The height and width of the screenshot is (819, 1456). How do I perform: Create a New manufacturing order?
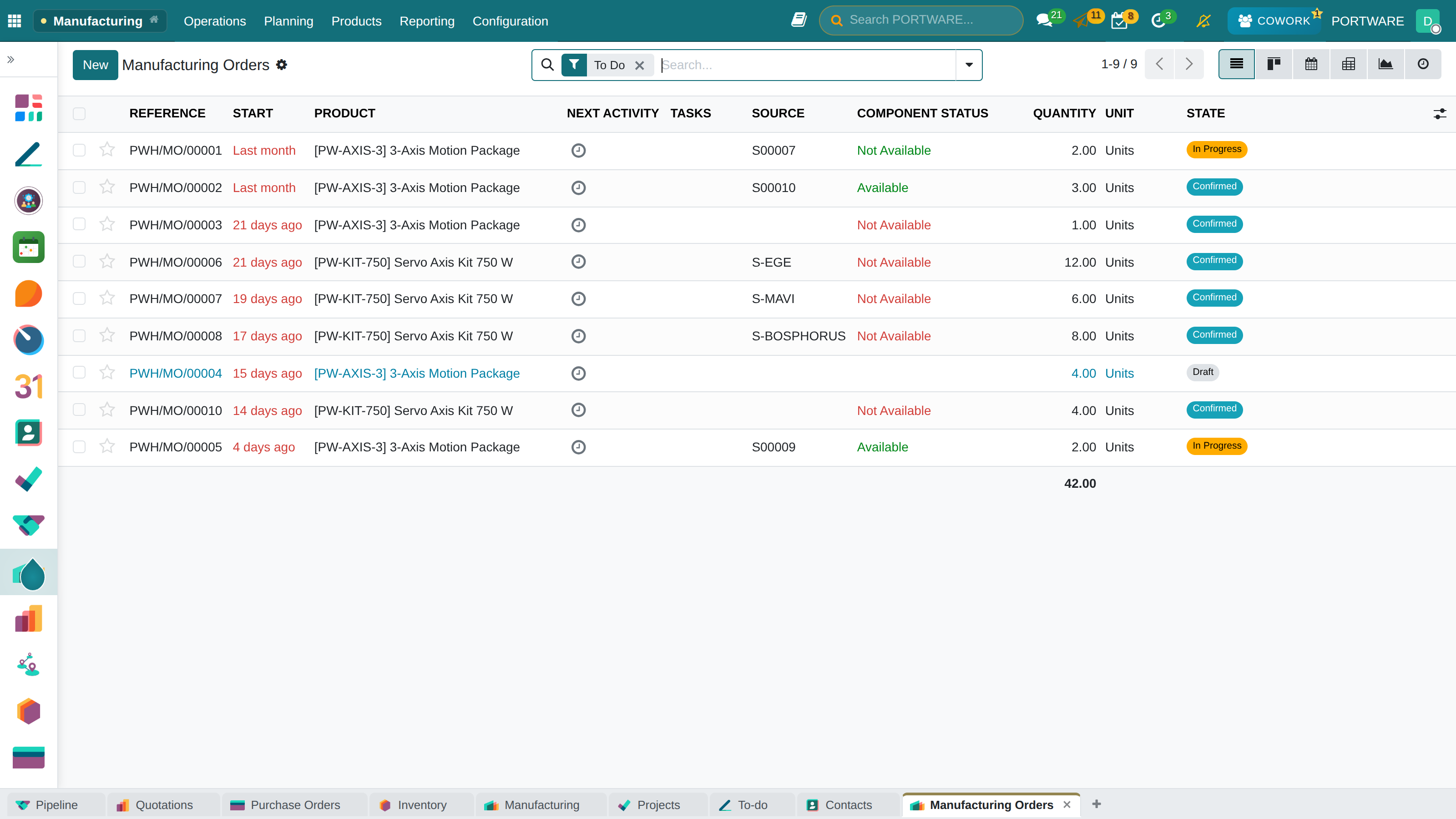tap(95, 65)
